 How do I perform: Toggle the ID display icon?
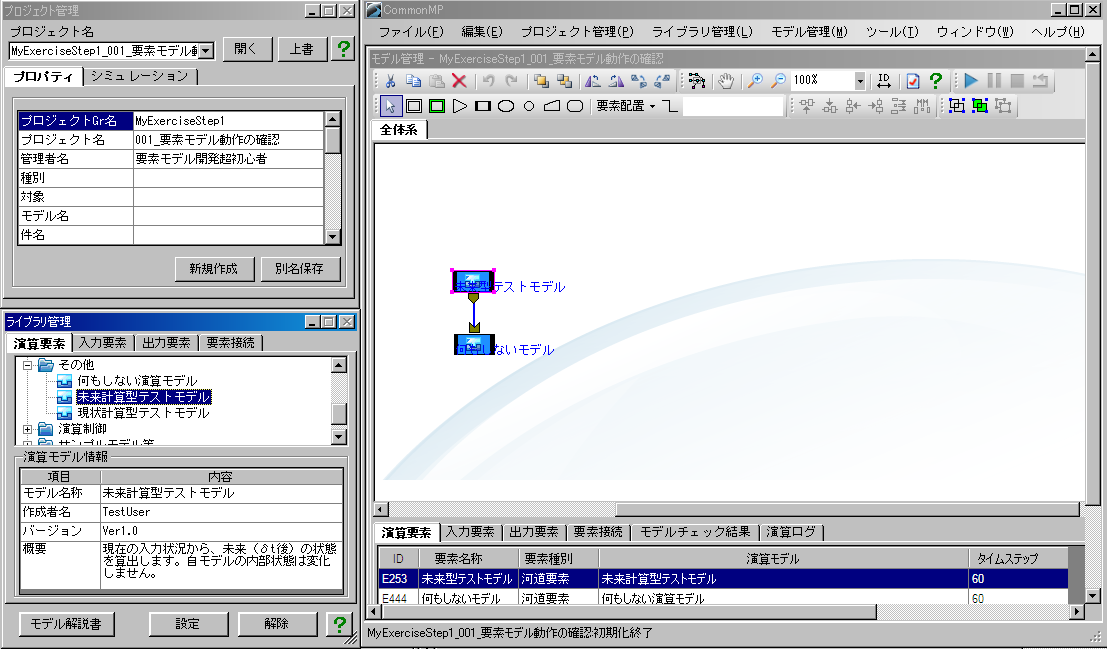(884, 81)
